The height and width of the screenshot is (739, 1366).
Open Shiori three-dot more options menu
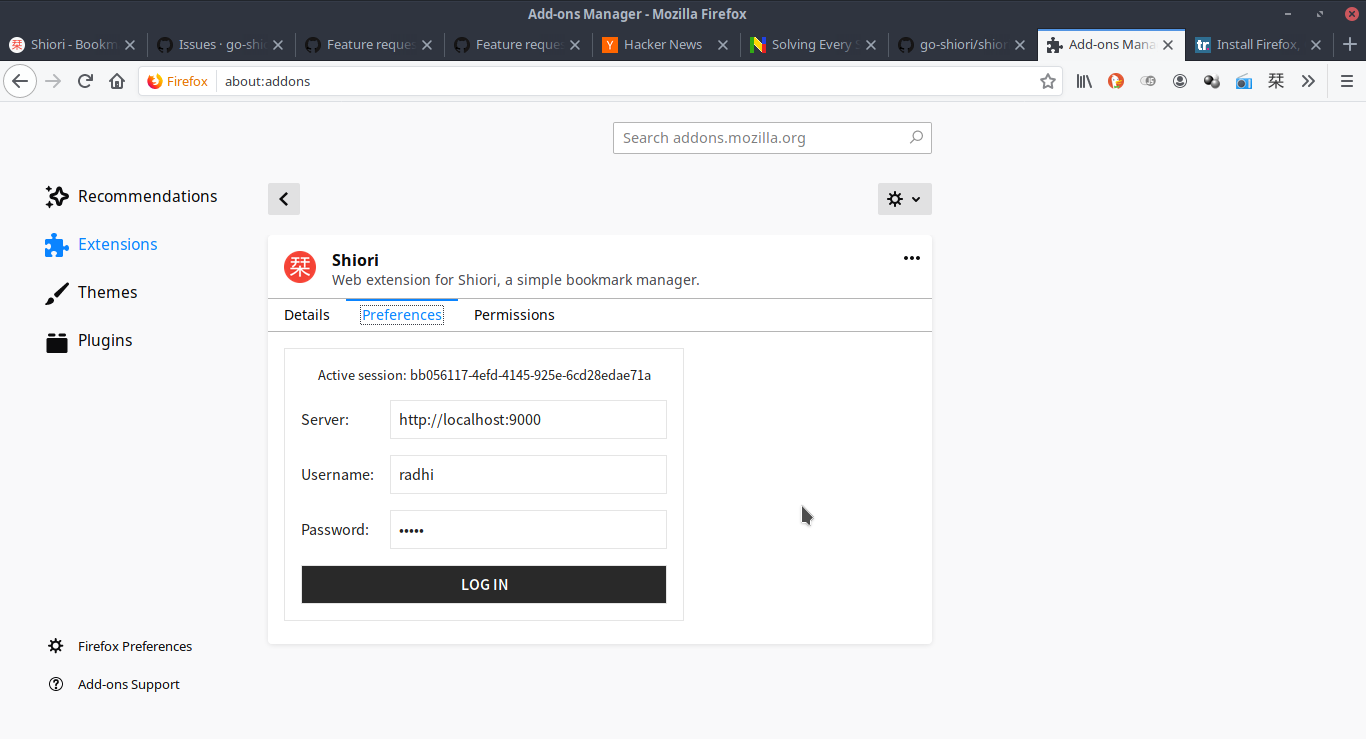coord(912,258)
